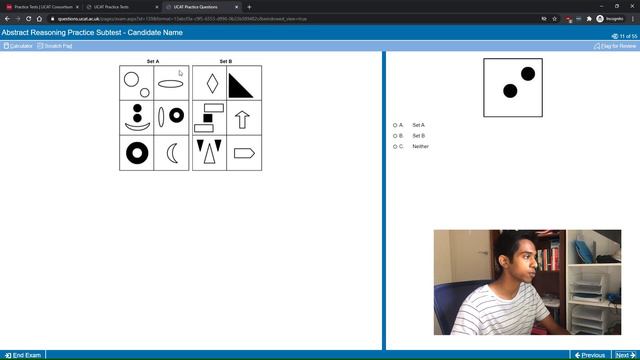Click the Set B upward arrow box

point(244,118)
